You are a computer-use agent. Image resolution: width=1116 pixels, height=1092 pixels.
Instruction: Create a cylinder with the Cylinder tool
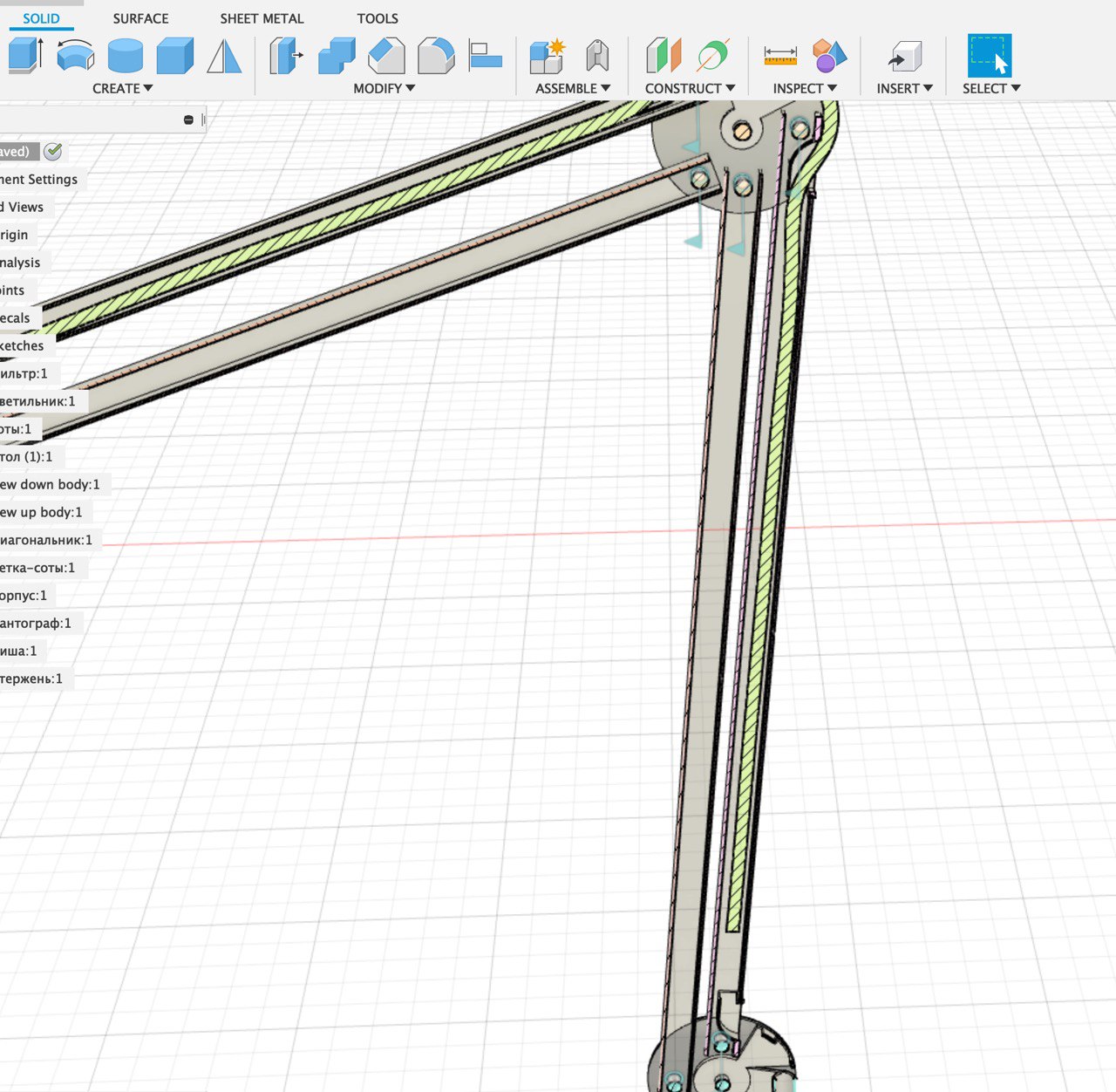[126, 56]
